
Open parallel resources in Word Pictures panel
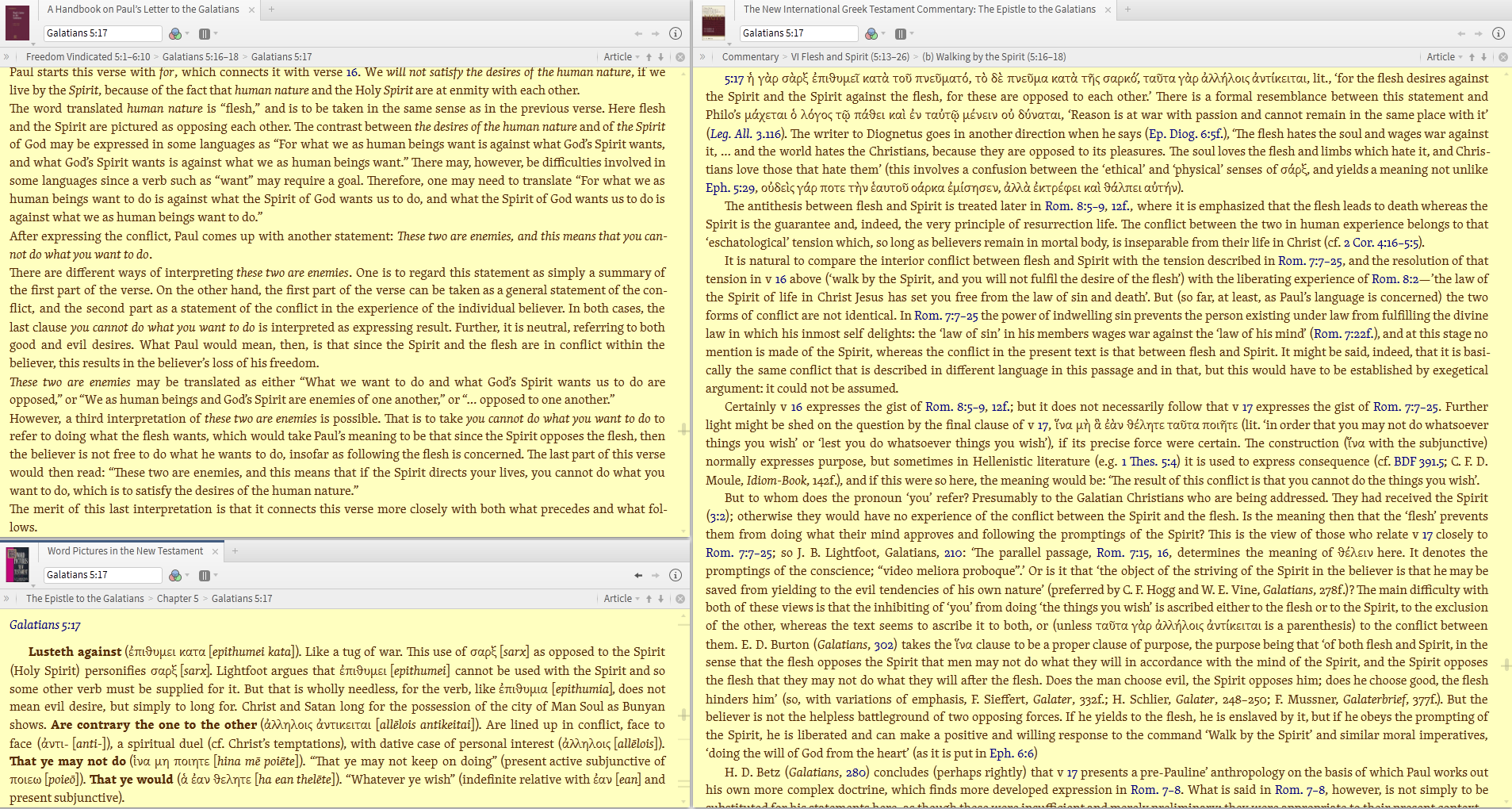(x=208, y=575)
